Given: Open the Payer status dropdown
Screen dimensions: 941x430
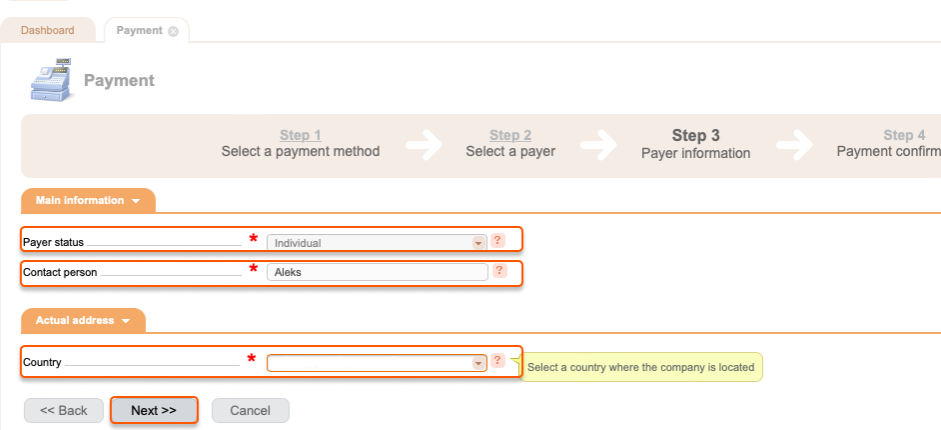Looking at the screenshot, I should pos(377,243).
